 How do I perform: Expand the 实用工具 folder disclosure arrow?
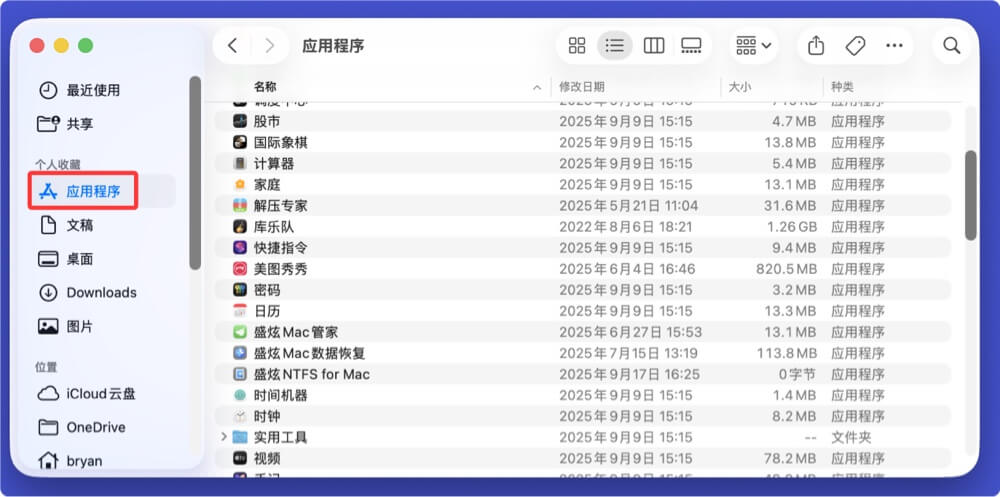click(224, 437)
